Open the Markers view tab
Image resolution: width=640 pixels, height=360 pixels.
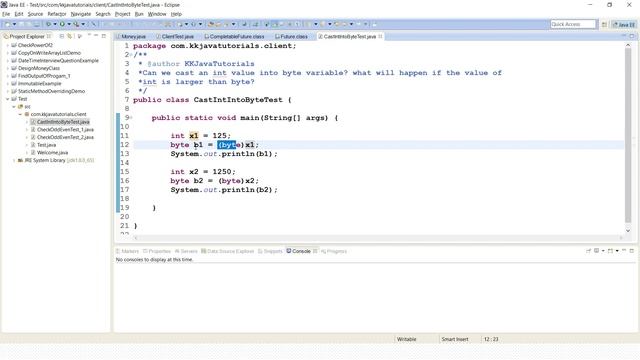pyautogui.click(x=127, y=251)
